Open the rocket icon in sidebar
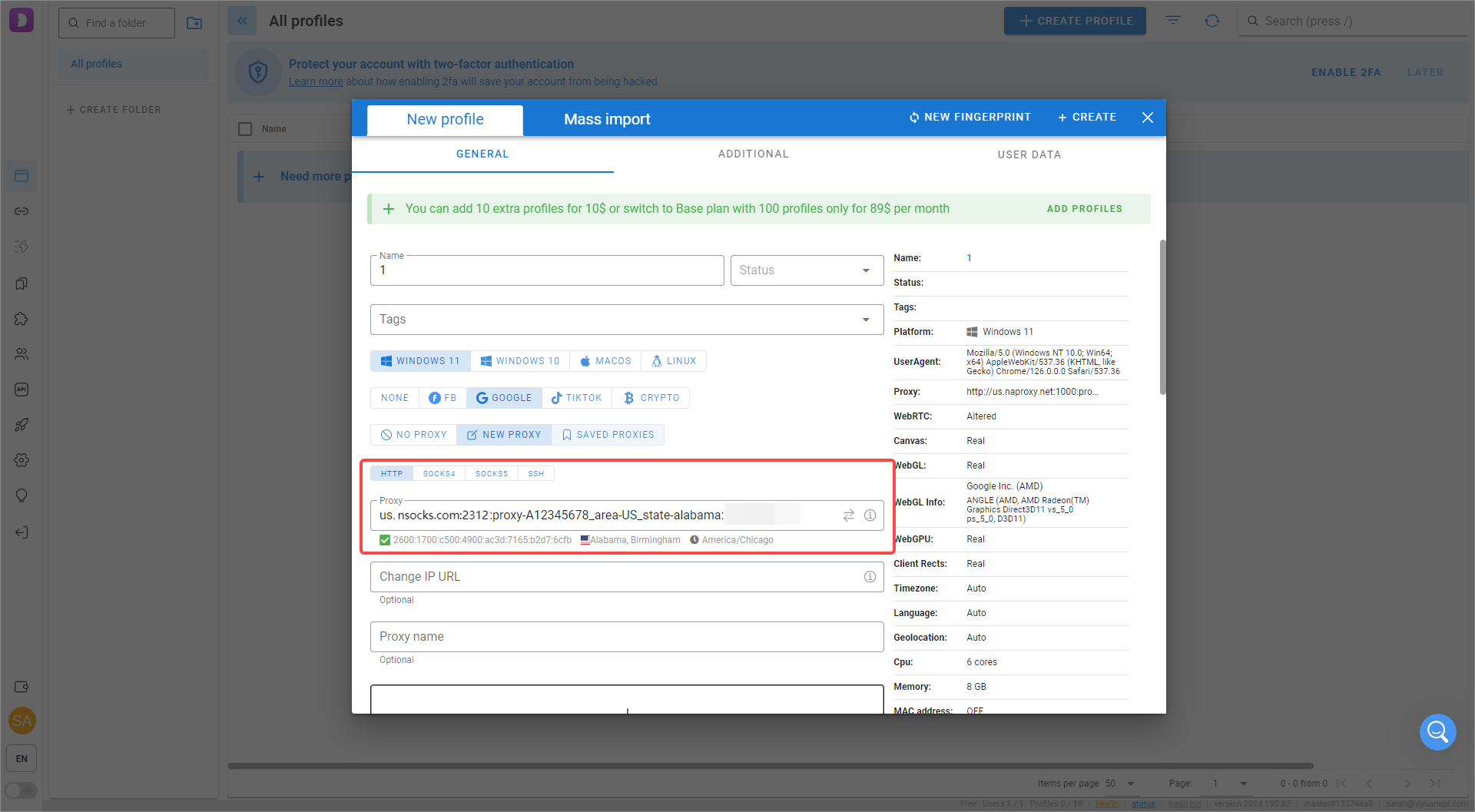The image size is (1475, 812). point(22,425)
